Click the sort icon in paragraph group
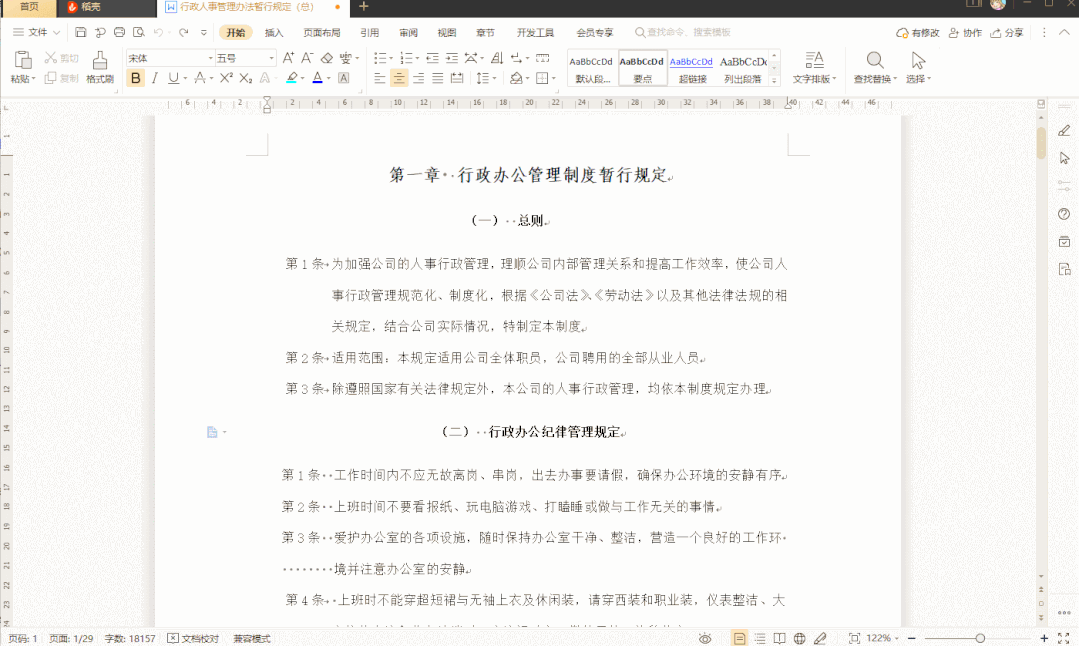Viewport: 1079px width, 646px height. 497,58
